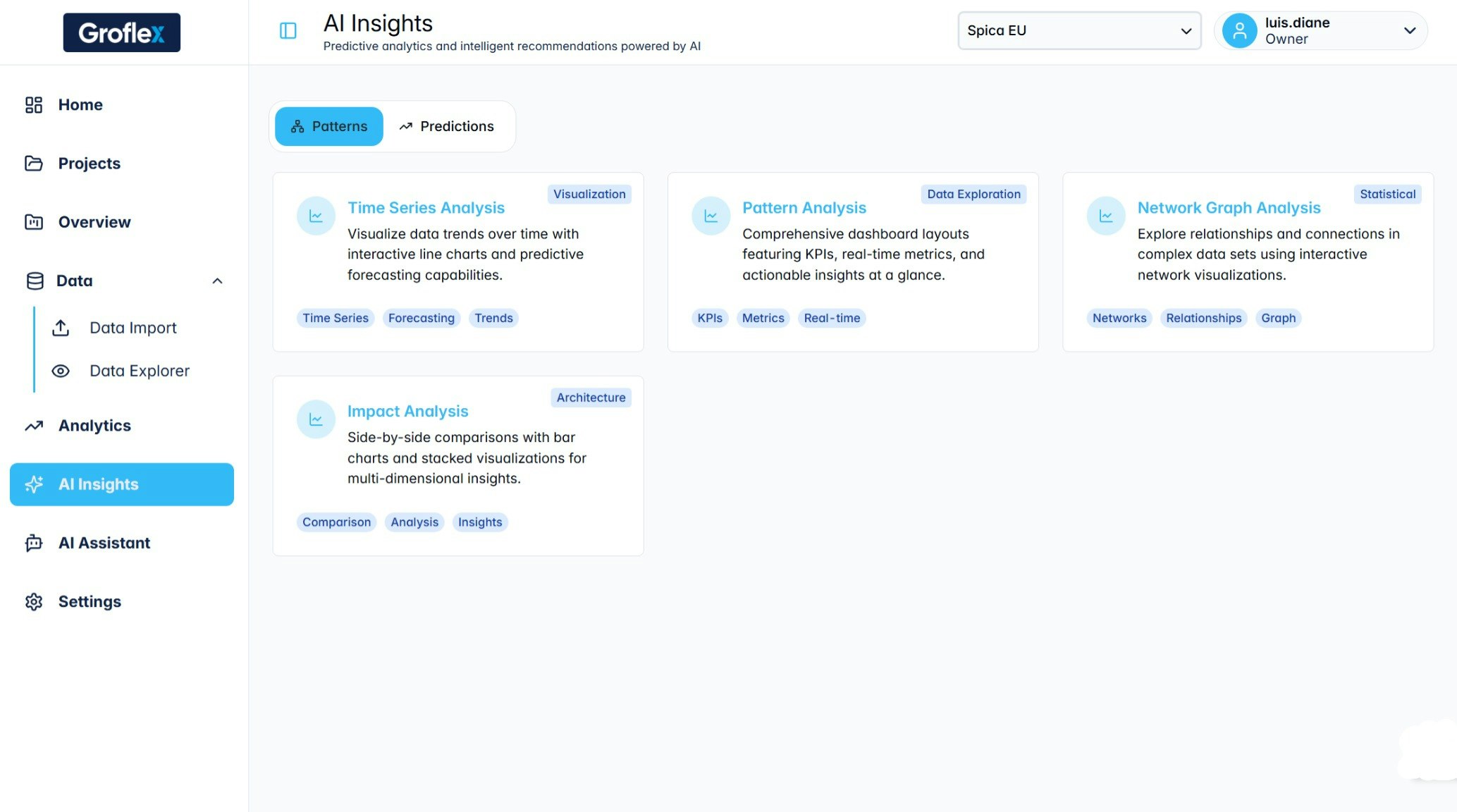Click the Data Import upload icon

61,328
